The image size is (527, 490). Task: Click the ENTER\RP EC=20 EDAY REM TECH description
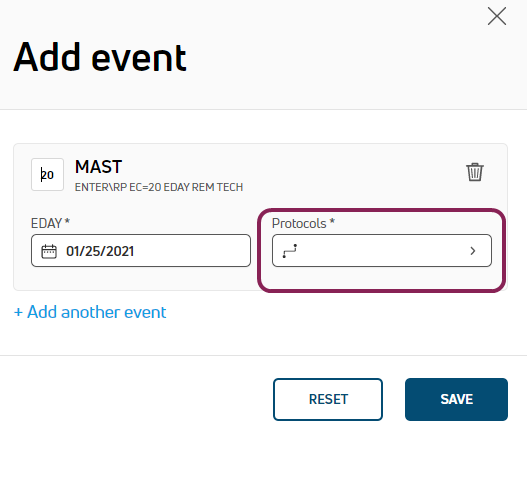[159, 187]
